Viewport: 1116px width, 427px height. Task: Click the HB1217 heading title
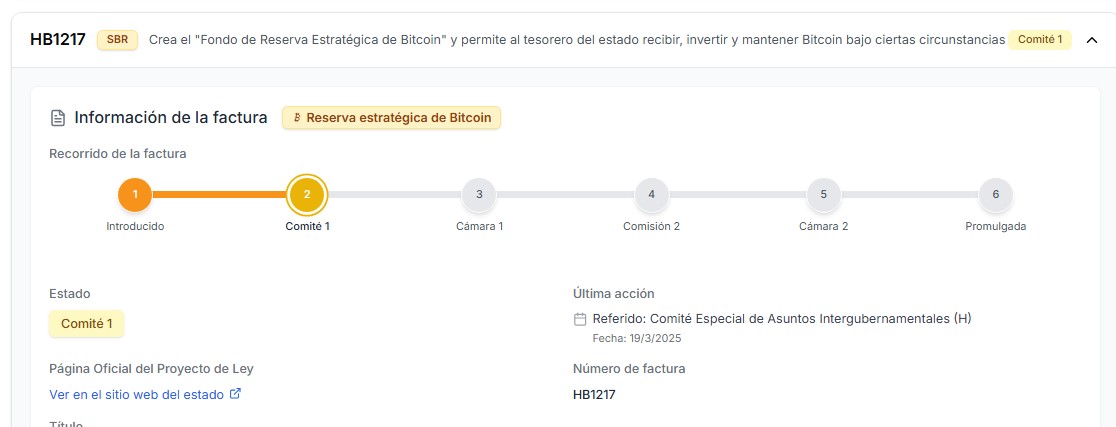click(58, 40)
